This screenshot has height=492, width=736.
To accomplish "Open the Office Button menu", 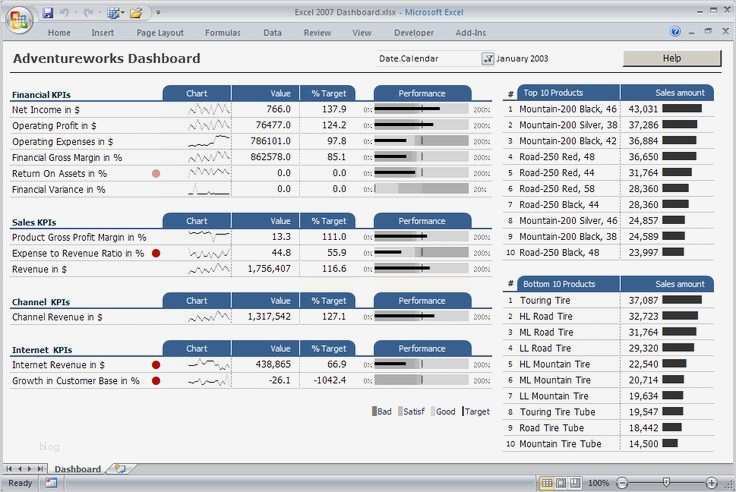I will point(19,20).
